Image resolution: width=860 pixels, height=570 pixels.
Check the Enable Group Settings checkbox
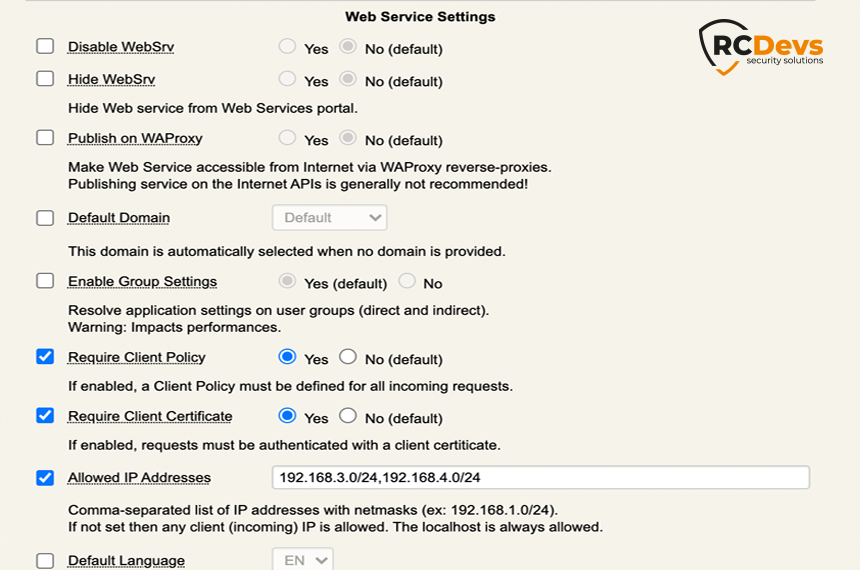45,281
